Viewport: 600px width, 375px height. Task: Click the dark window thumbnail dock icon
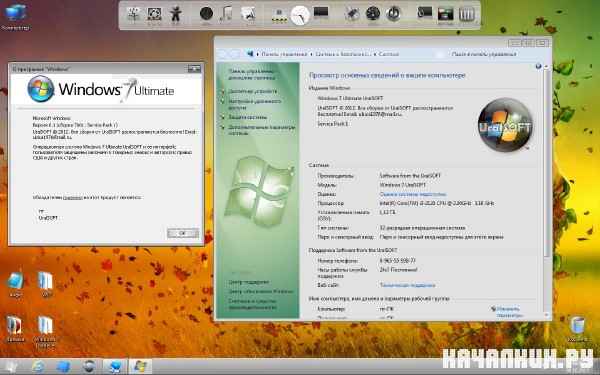445,15
